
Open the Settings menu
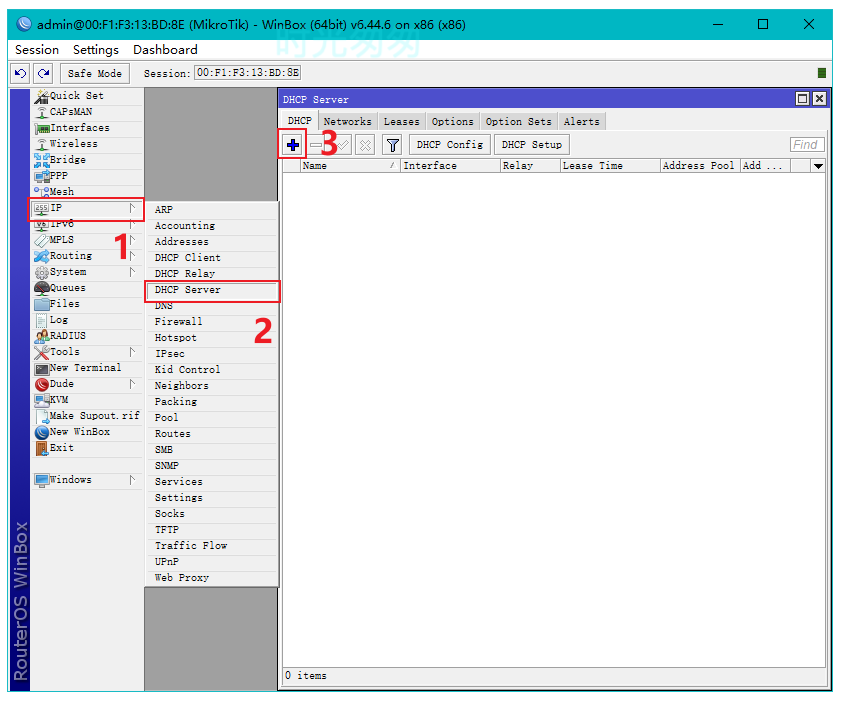[96, 50]
